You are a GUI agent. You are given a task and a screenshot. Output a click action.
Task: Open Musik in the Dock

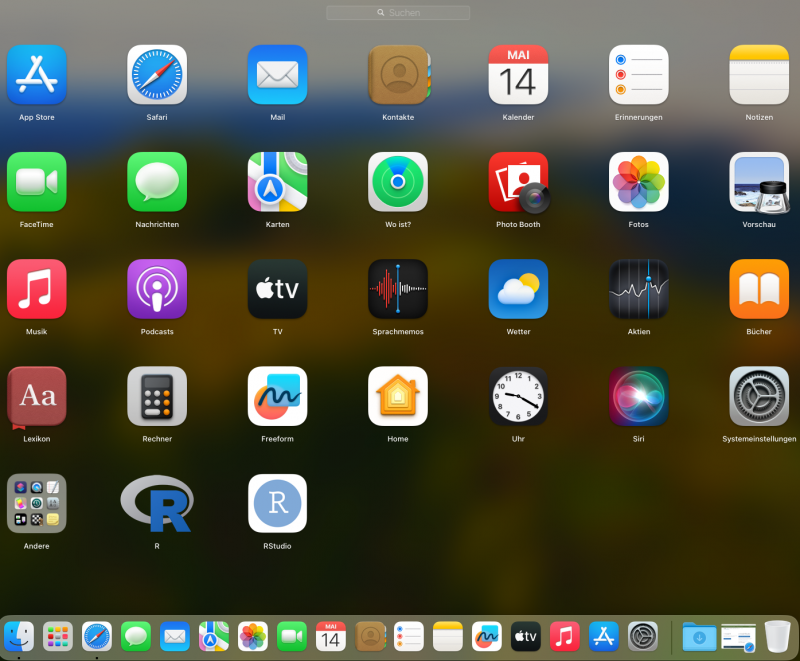click(x=565, y=637)
